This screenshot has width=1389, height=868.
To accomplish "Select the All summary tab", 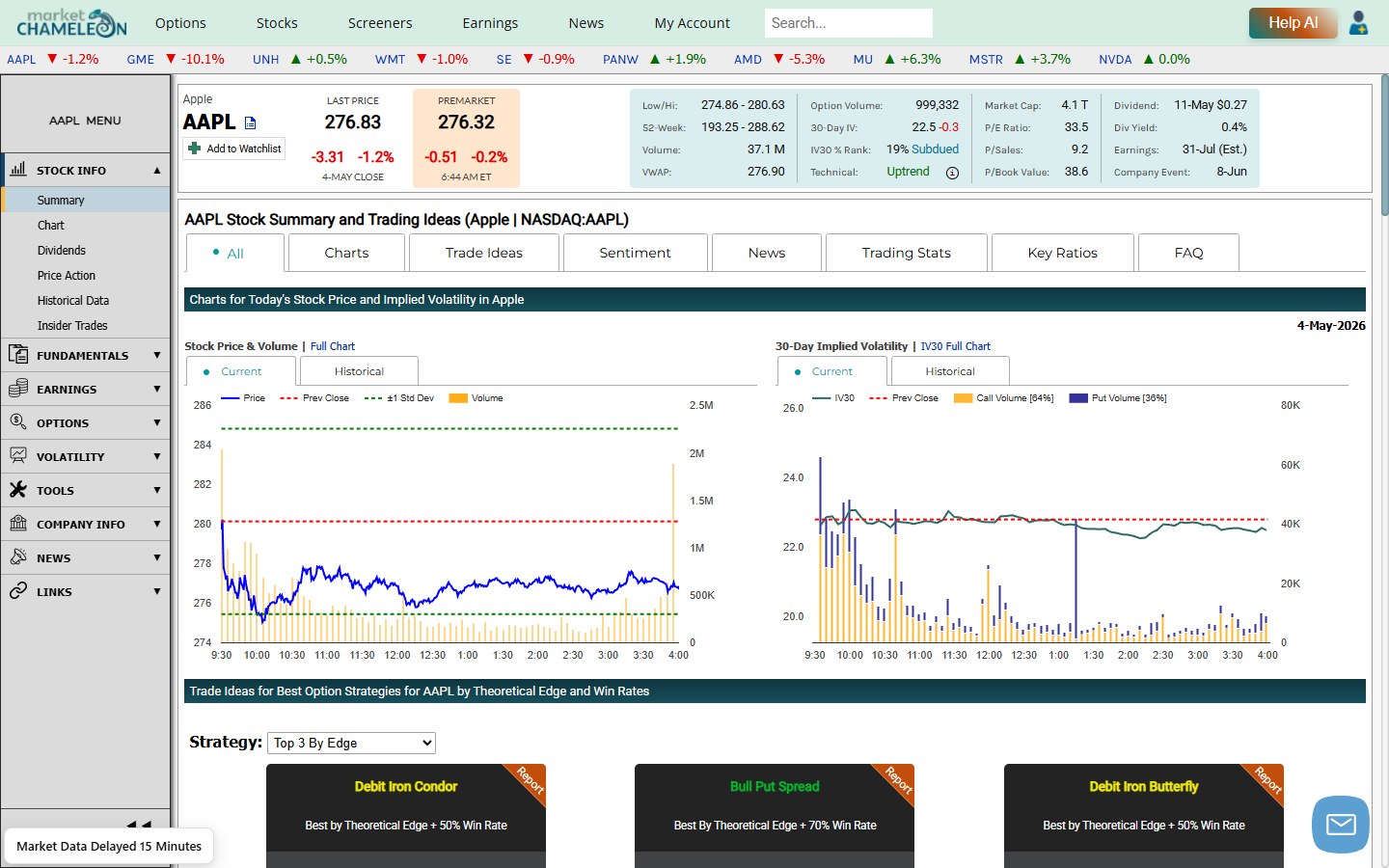I will tap(235, 254).
